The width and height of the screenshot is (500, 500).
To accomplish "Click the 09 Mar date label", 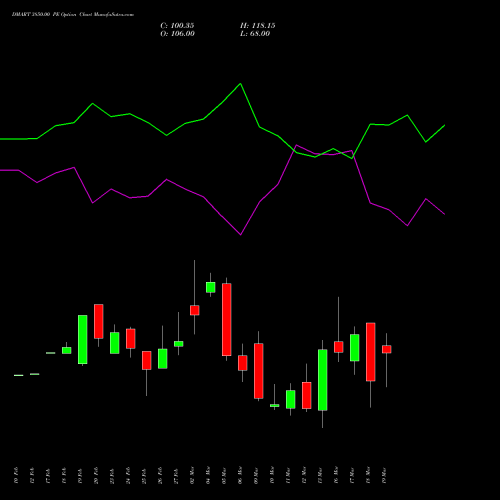I will (256, 475).
